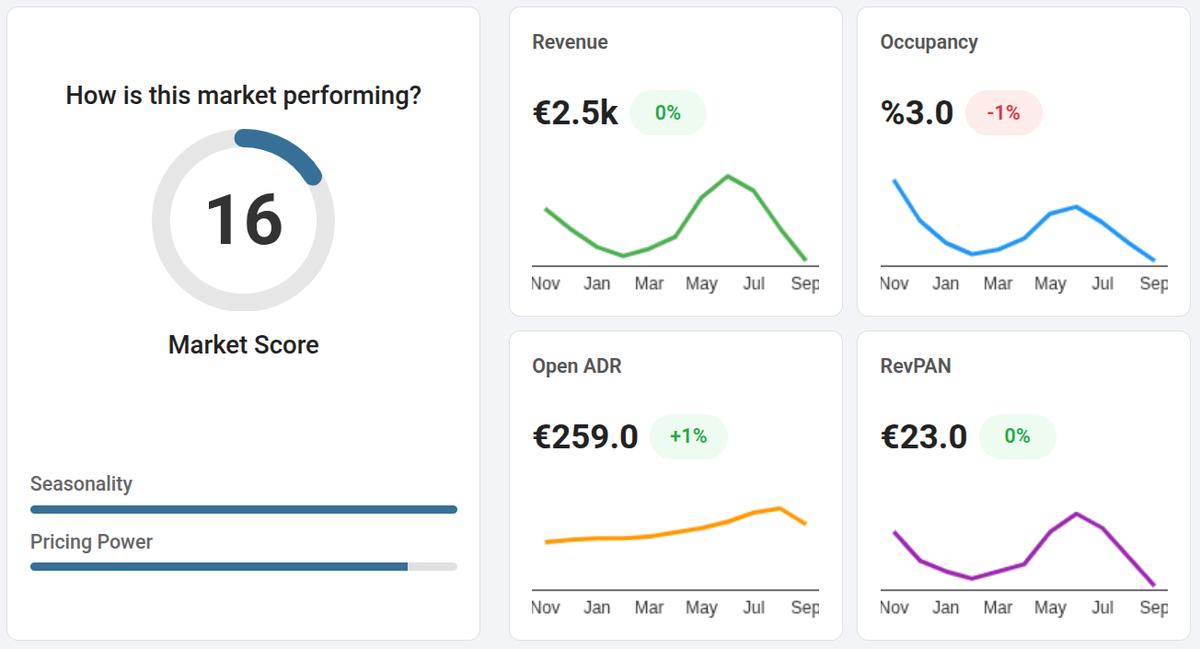The image size is (1200, 649).
Task: Click the Pricing Power label
Action: tap(91, 542)
